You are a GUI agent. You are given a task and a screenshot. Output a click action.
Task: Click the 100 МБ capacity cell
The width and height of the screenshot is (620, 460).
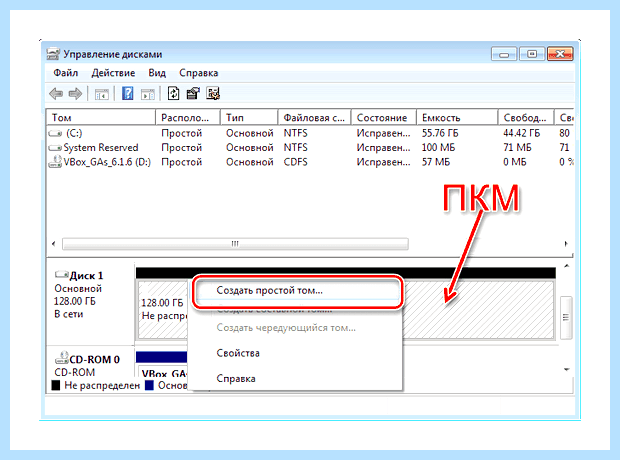[438, 148]
